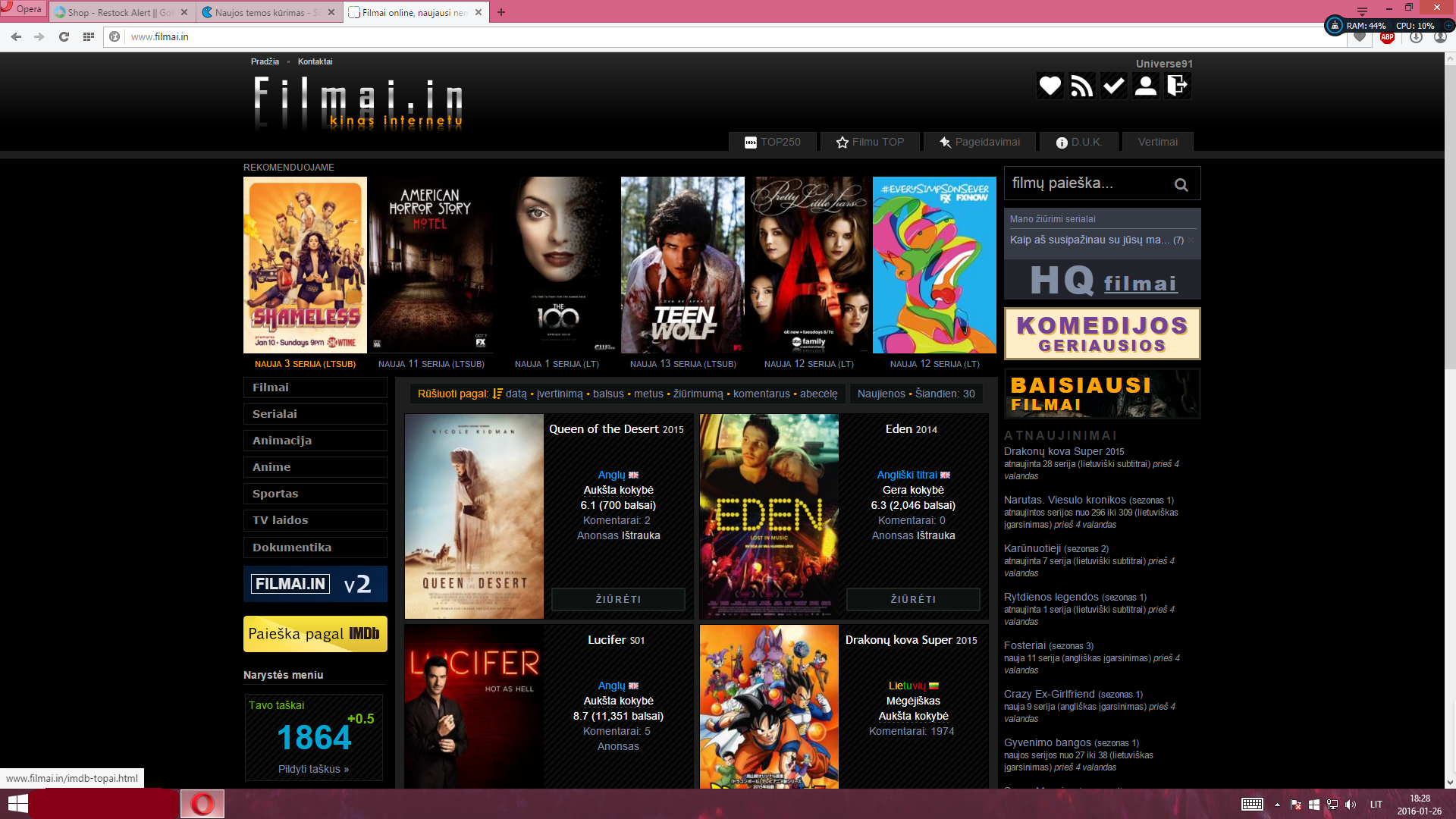Open the on-screen keyboard tray icon

1252,805
